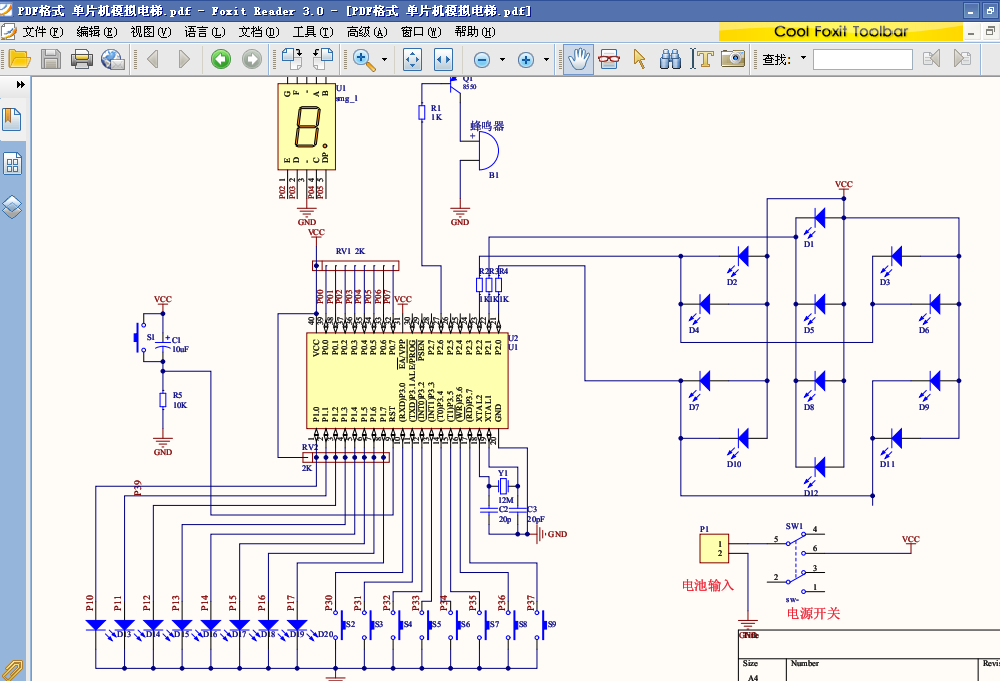Choose the Typewriter T tool

pyautogui.click(x=702, y=59)
